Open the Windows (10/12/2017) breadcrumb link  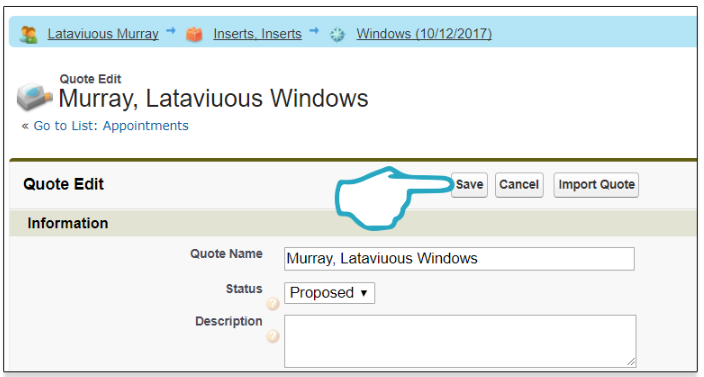tap(424, 34)
